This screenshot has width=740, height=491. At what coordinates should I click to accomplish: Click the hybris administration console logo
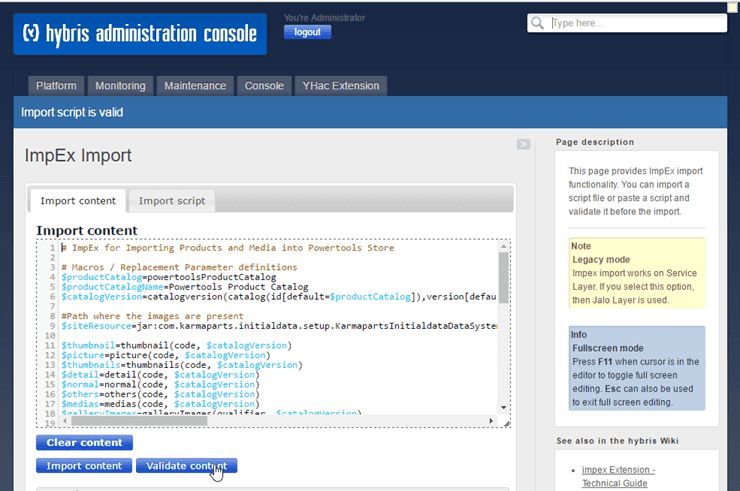(140, 34)
